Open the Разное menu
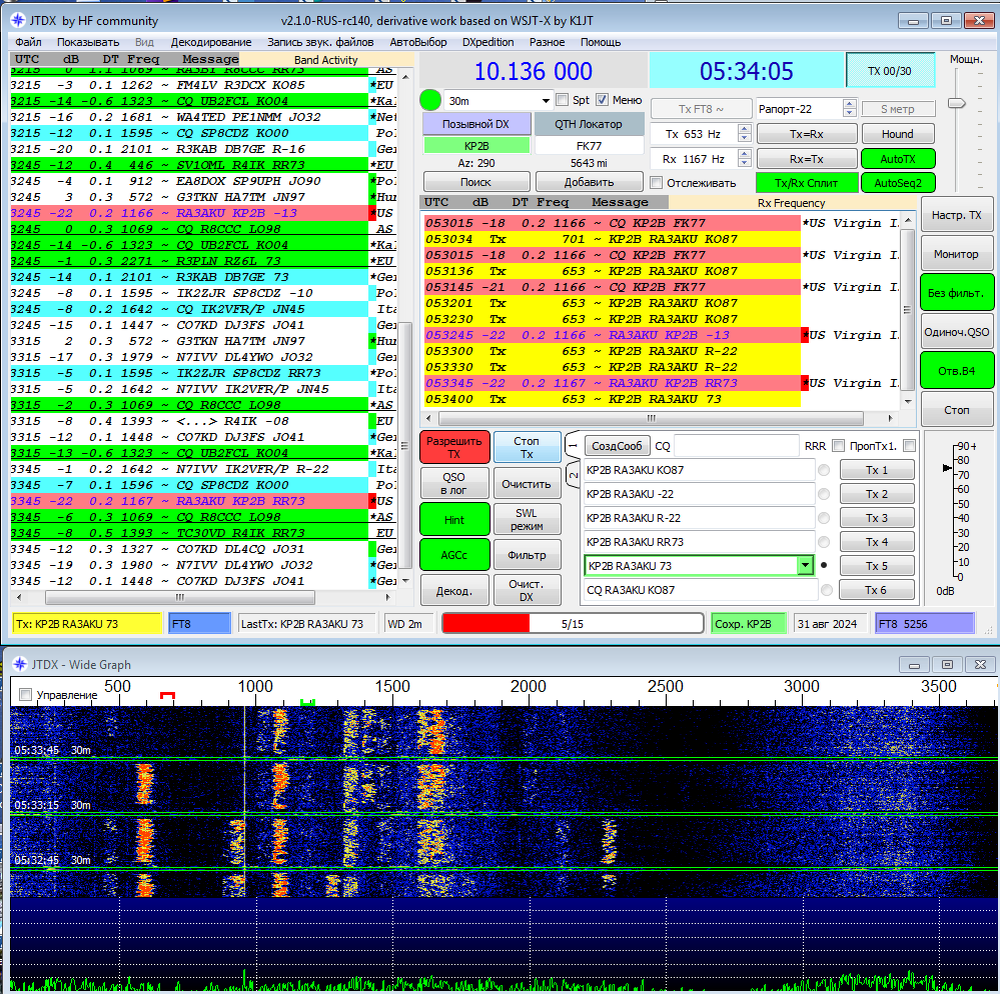 547,42
